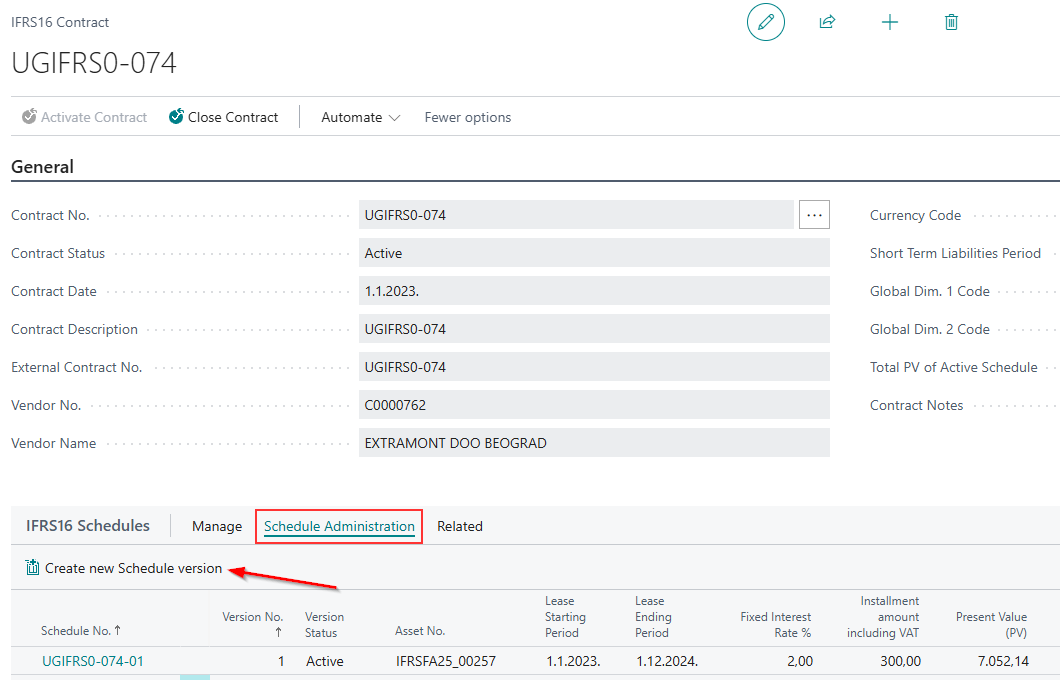Click the Contract Description field
Viewport: 1060px width, 680px height.
(594, 329)
